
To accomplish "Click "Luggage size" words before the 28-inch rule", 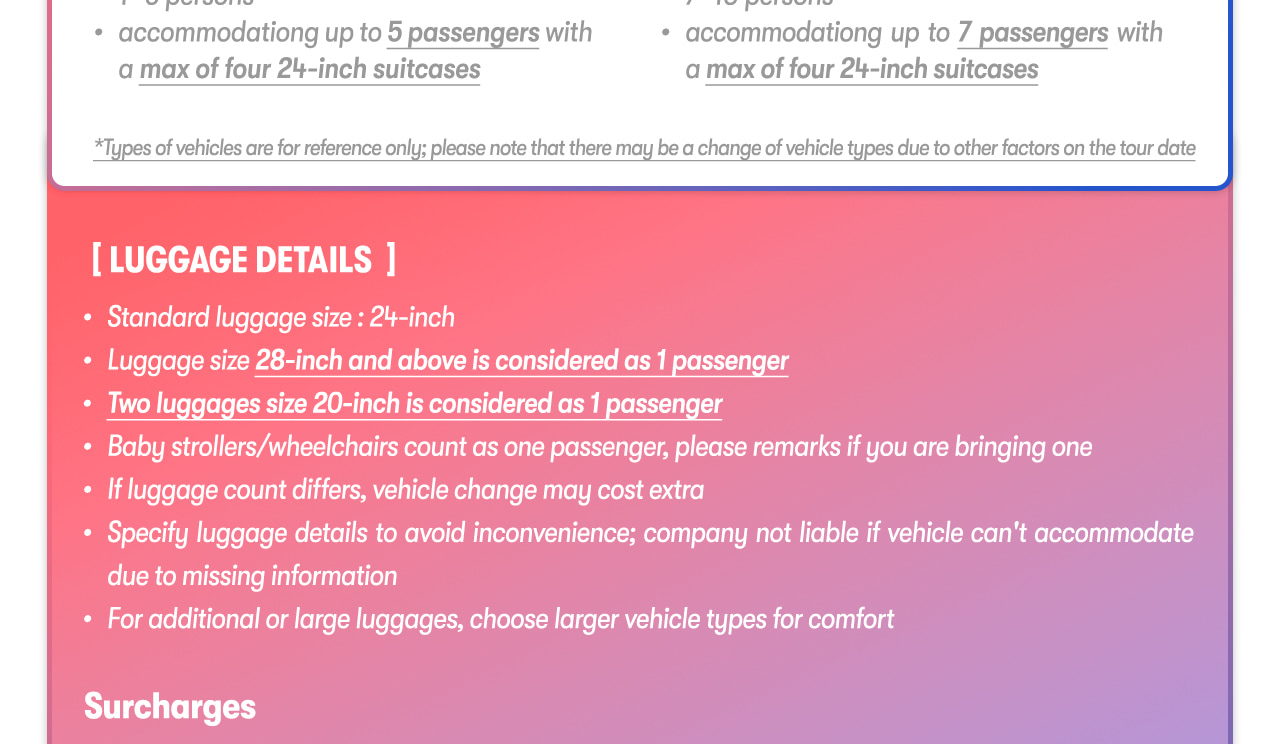I will coord(178,360).
